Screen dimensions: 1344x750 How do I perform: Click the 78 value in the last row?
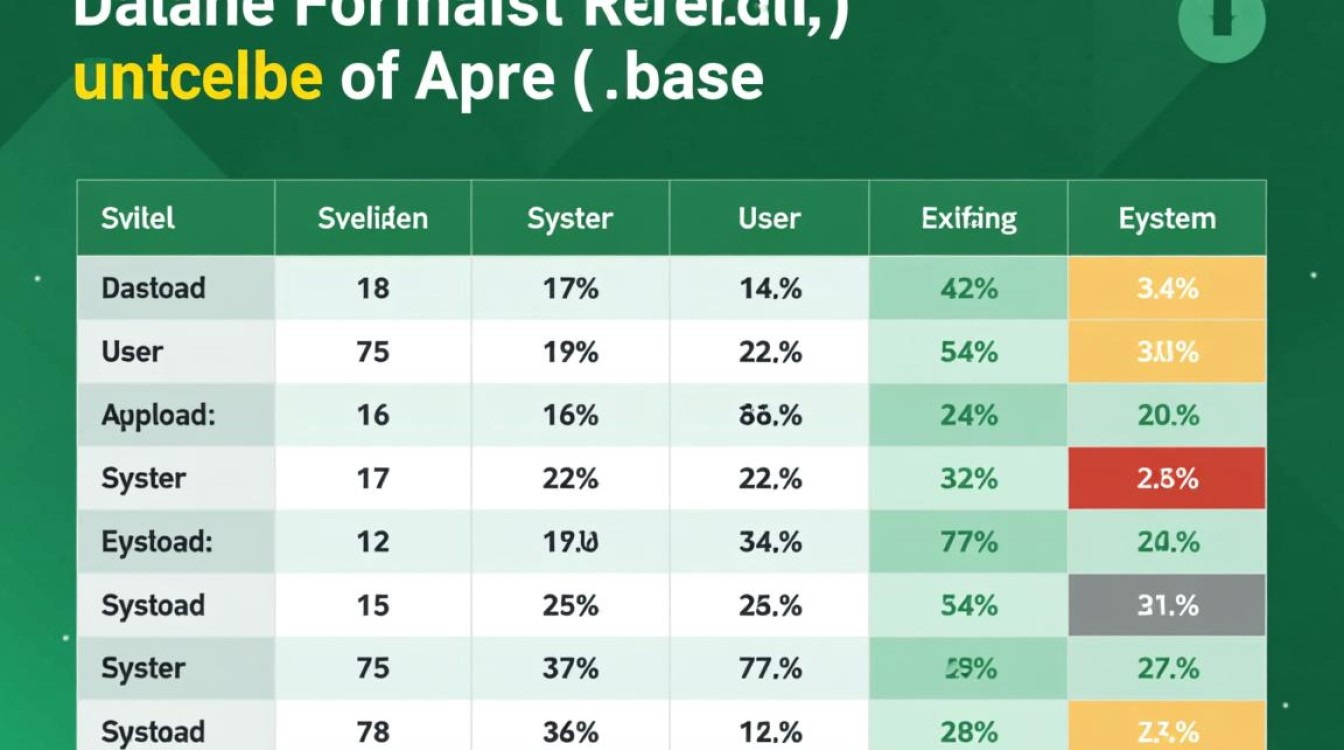(x=373, y=731)
